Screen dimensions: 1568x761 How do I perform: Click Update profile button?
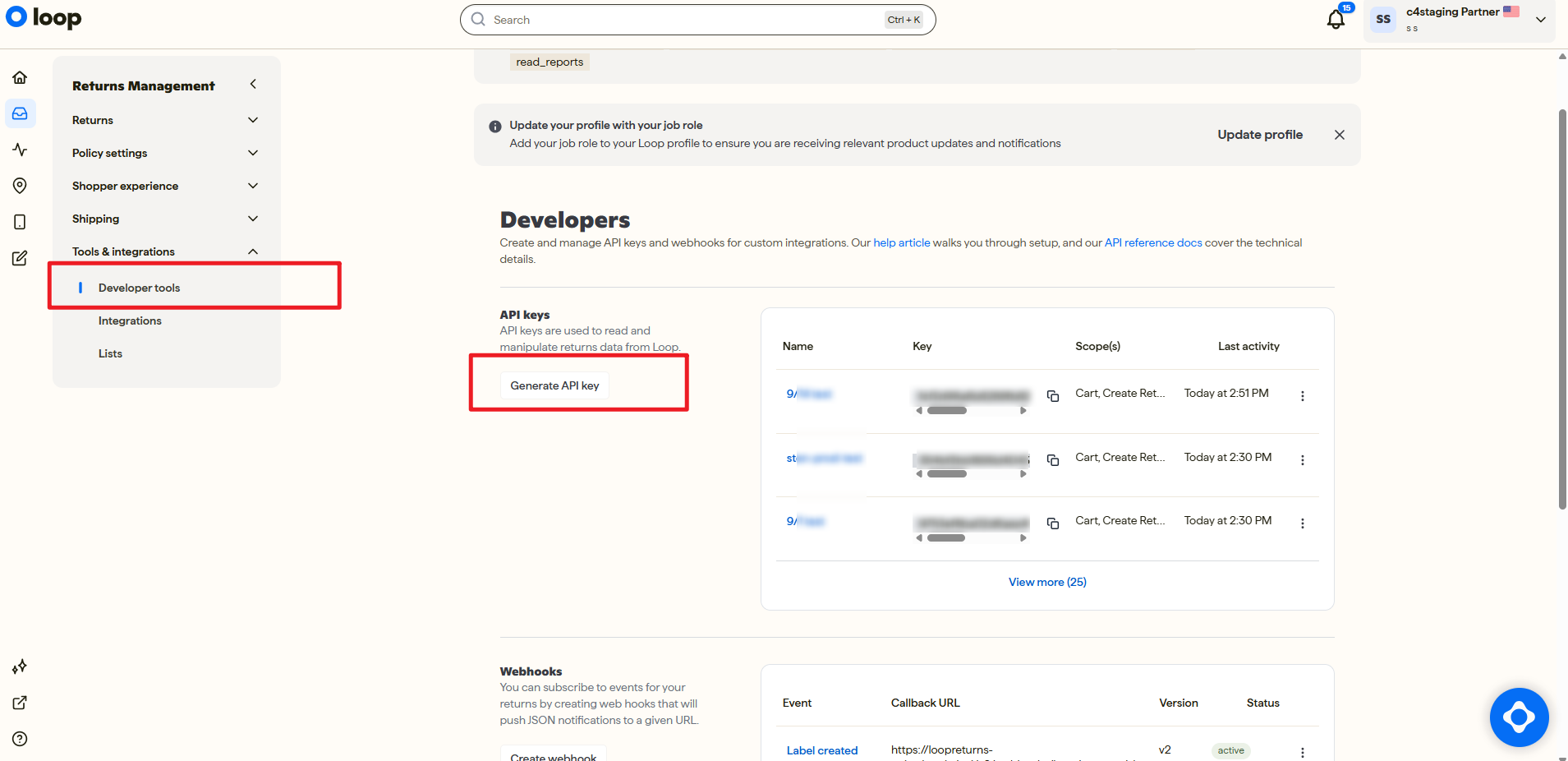1260,135
